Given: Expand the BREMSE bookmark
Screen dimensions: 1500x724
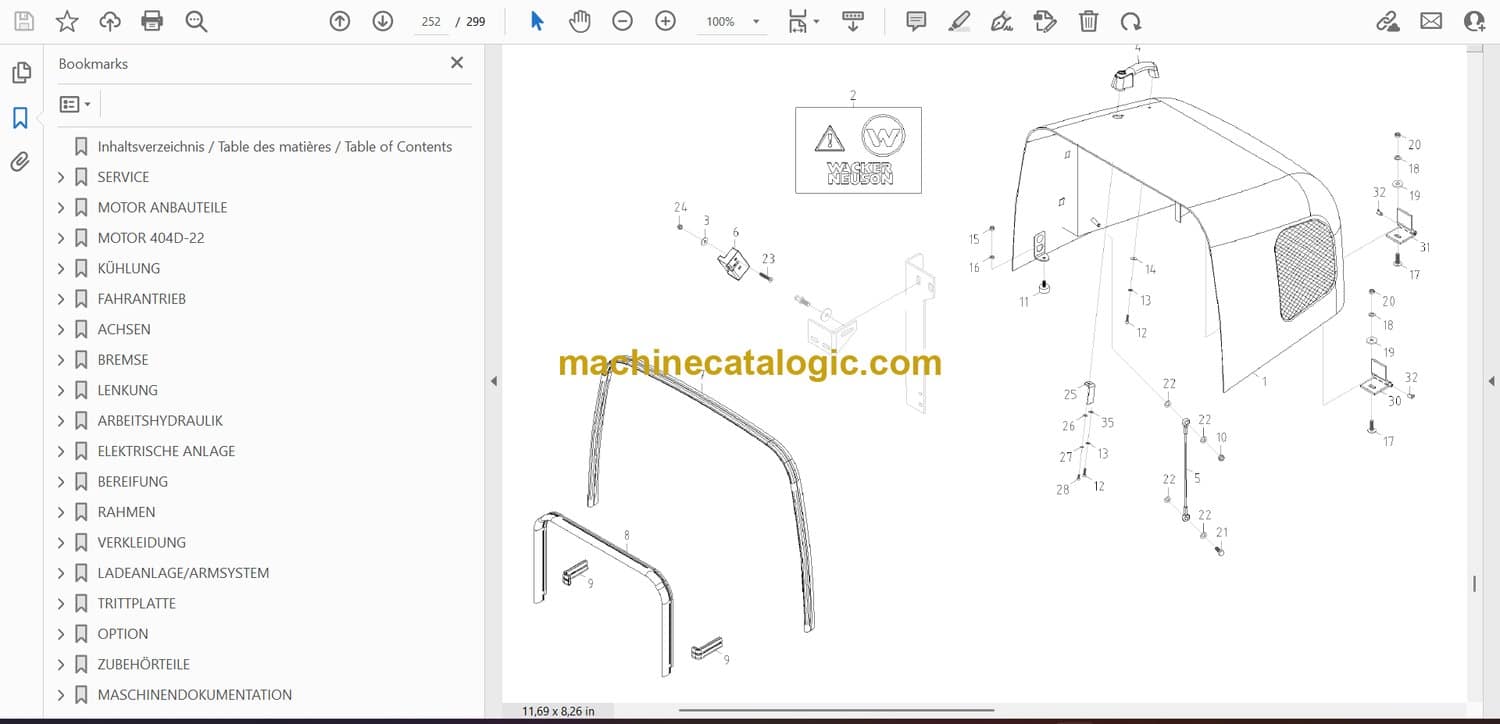Looking at the screenshot, I should (x=61, y=360).
